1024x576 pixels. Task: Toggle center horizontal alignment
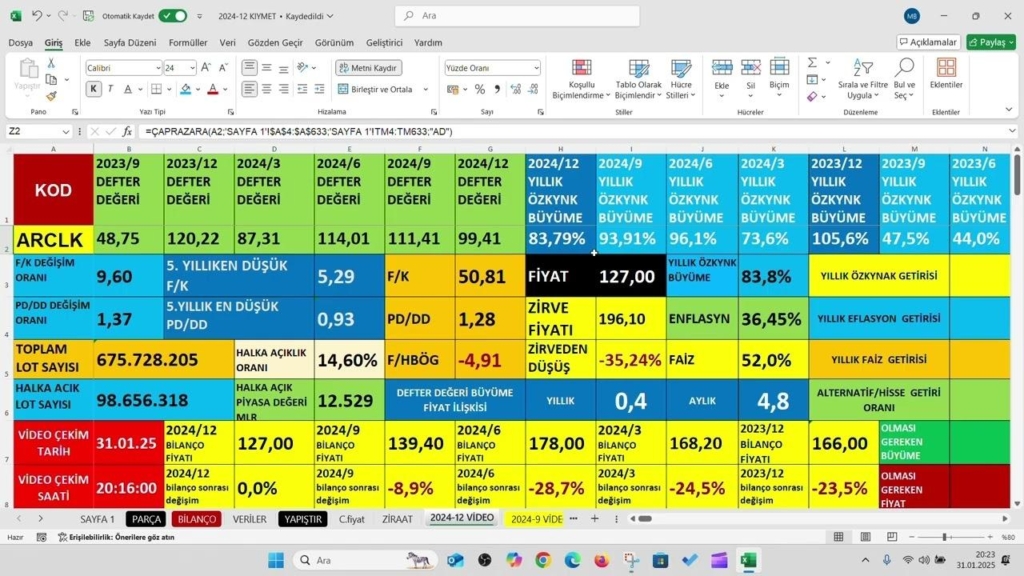pyautogui.click(x=266, y=89)
